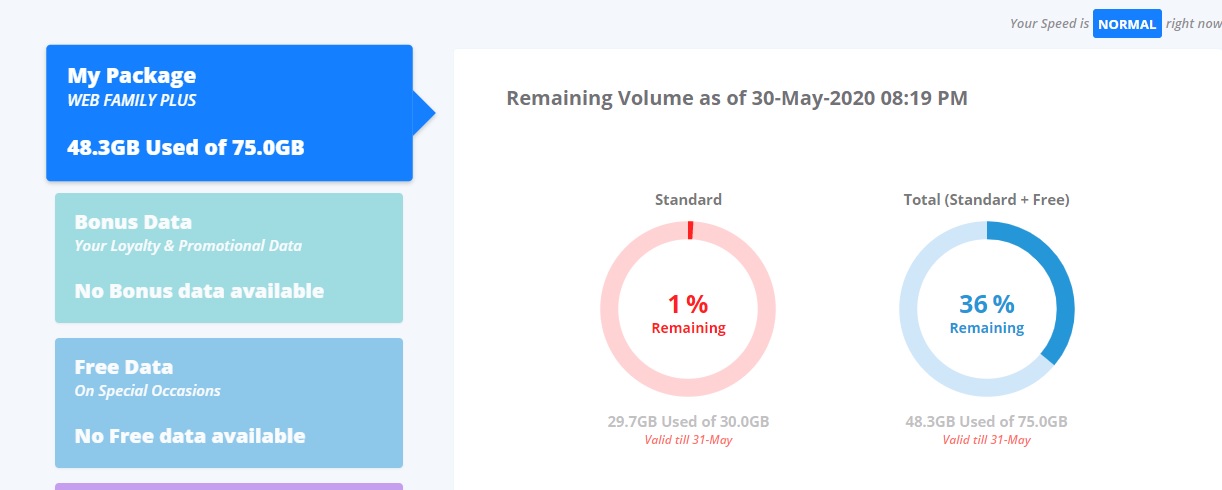Click Valid till 31-May under Total chart
The height and width of the screenshot is (490, 1222).
[x=987, y=440]
